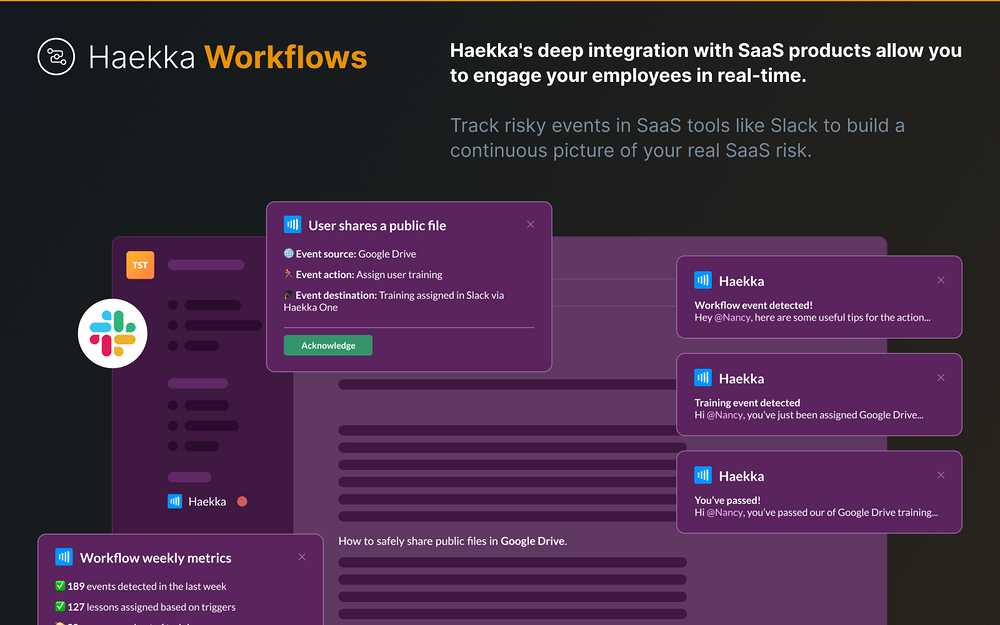
Task: Click the Haekka Workflows logo icon
Action: pyautogui.click(x=56, y=57)
